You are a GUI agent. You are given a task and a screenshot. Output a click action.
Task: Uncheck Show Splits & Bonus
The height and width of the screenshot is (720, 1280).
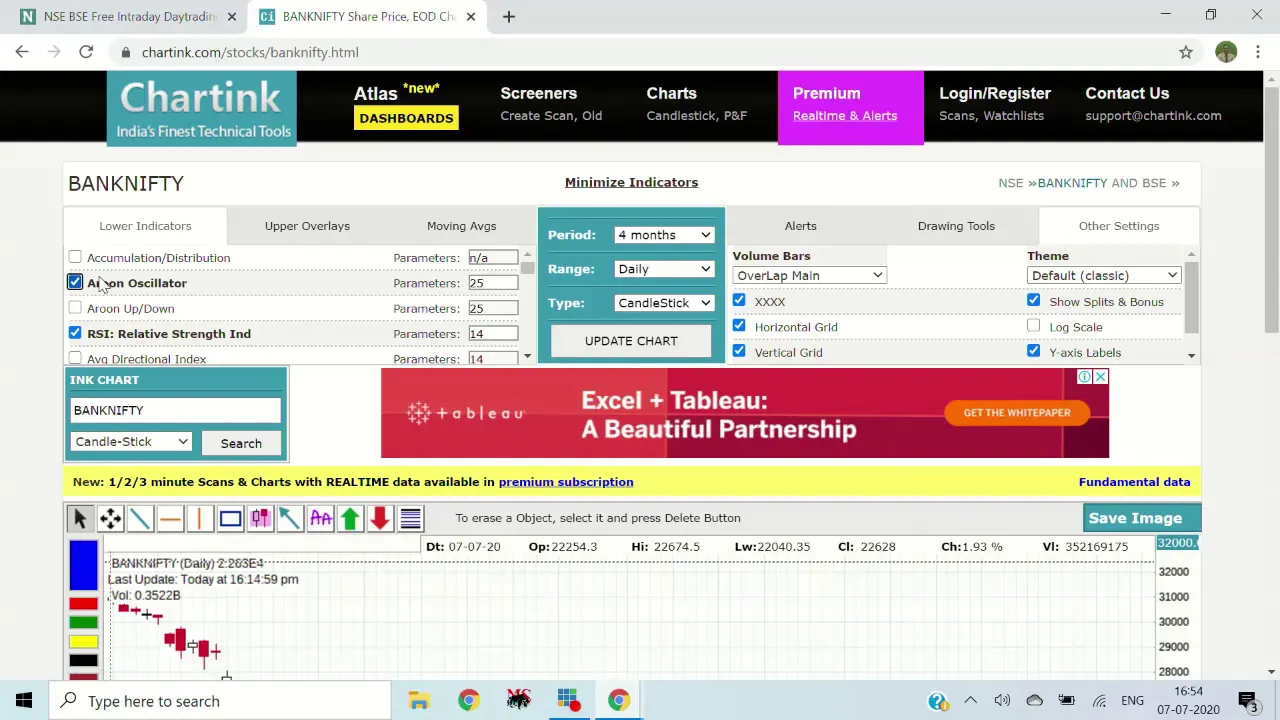1033,300
